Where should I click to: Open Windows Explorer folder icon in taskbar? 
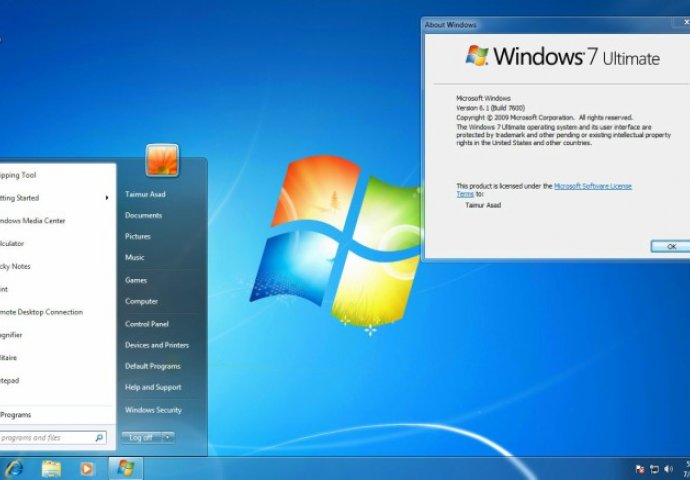click(x=51, y=468)
